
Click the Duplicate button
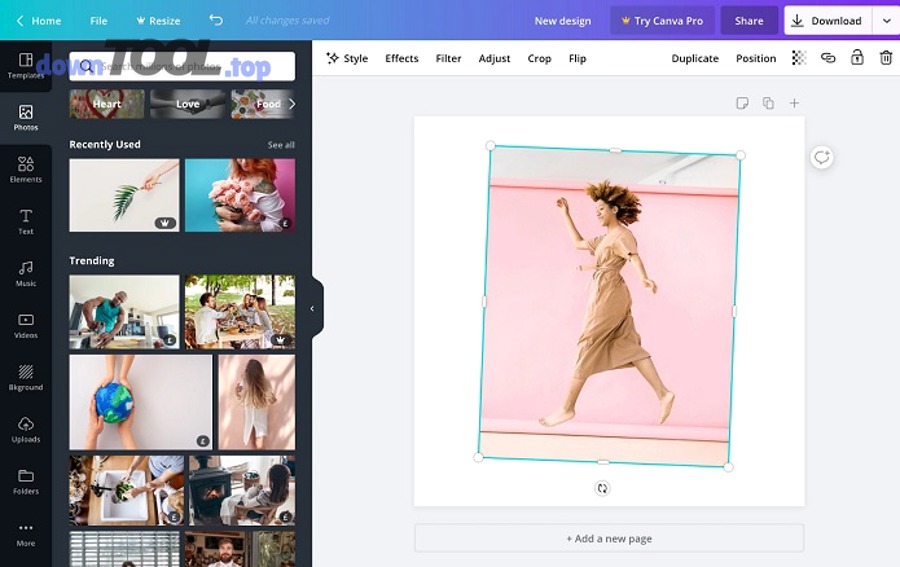tap(695, 58)
